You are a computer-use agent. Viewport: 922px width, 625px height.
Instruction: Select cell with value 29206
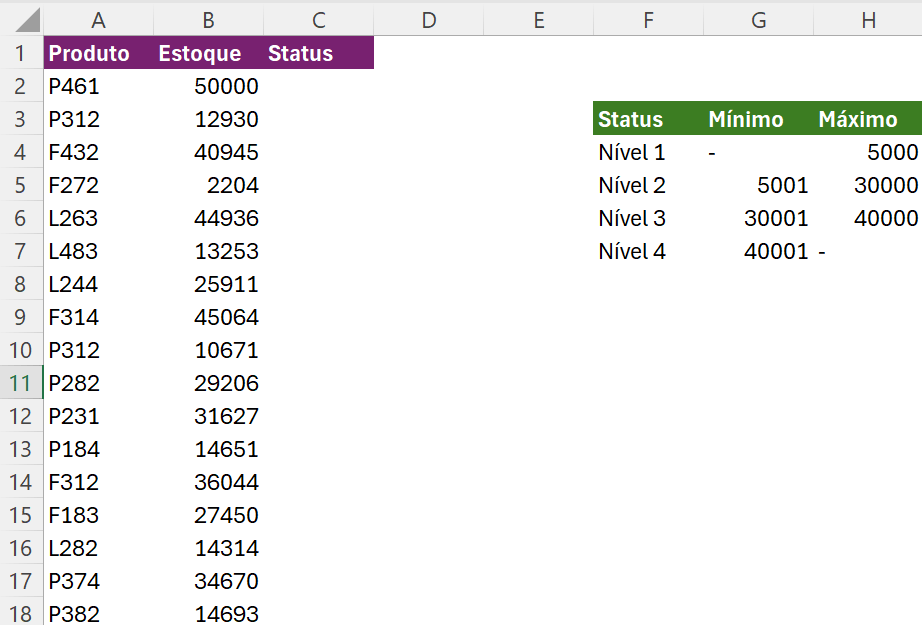(x=208, y=383)
